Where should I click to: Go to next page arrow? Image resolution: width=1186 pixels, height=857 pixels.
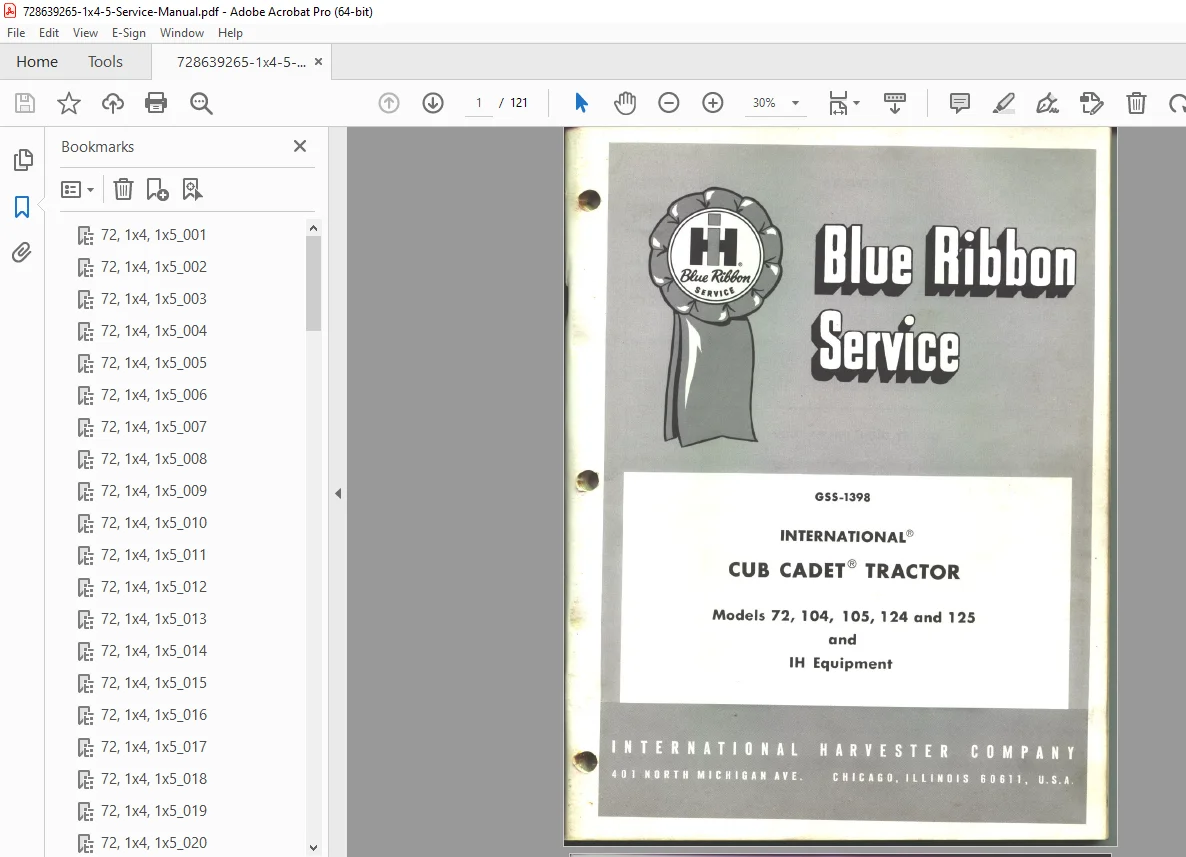tap(433, 103)
